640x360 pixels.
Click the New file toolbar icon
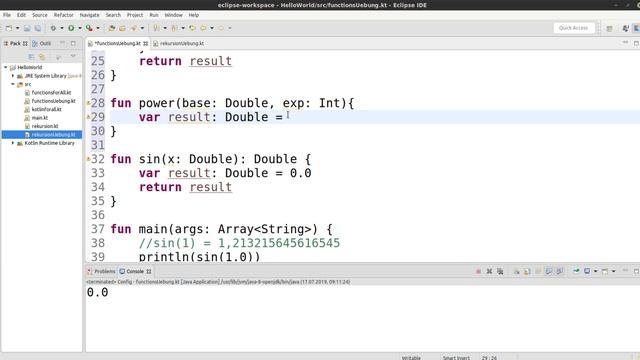point(9,28)
